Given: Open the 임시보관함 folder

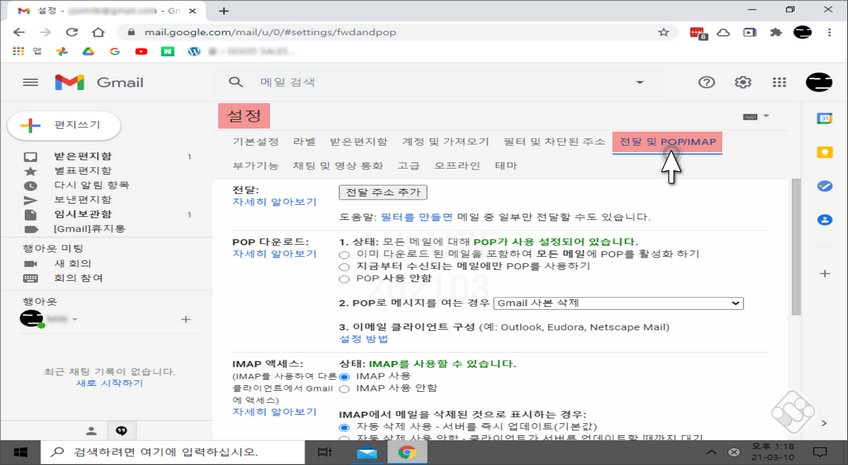Looking at the screenshot, I should coord(82,214).
